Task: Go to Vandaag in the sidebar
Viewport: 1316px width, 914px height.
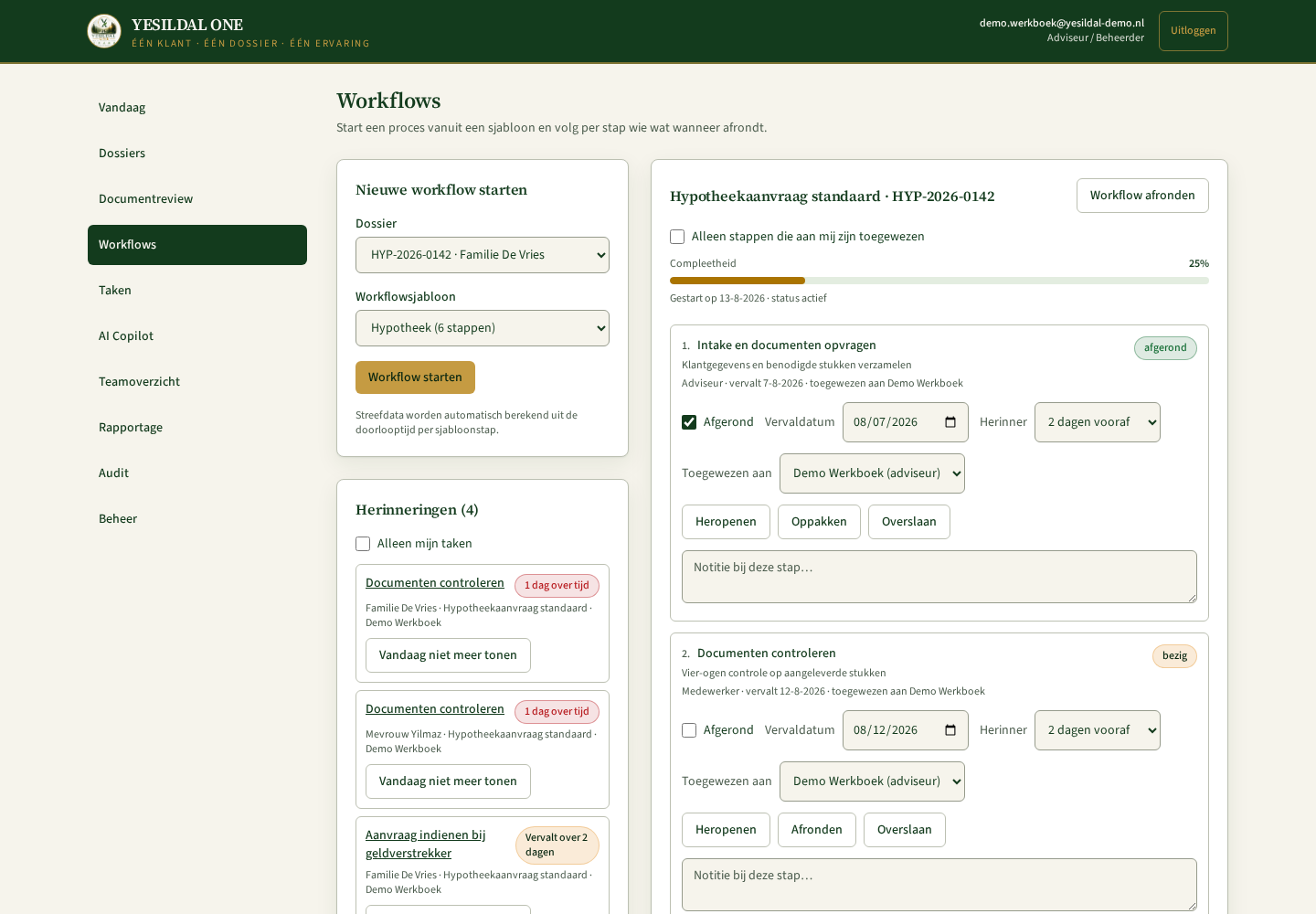Action: click(197, 108)
